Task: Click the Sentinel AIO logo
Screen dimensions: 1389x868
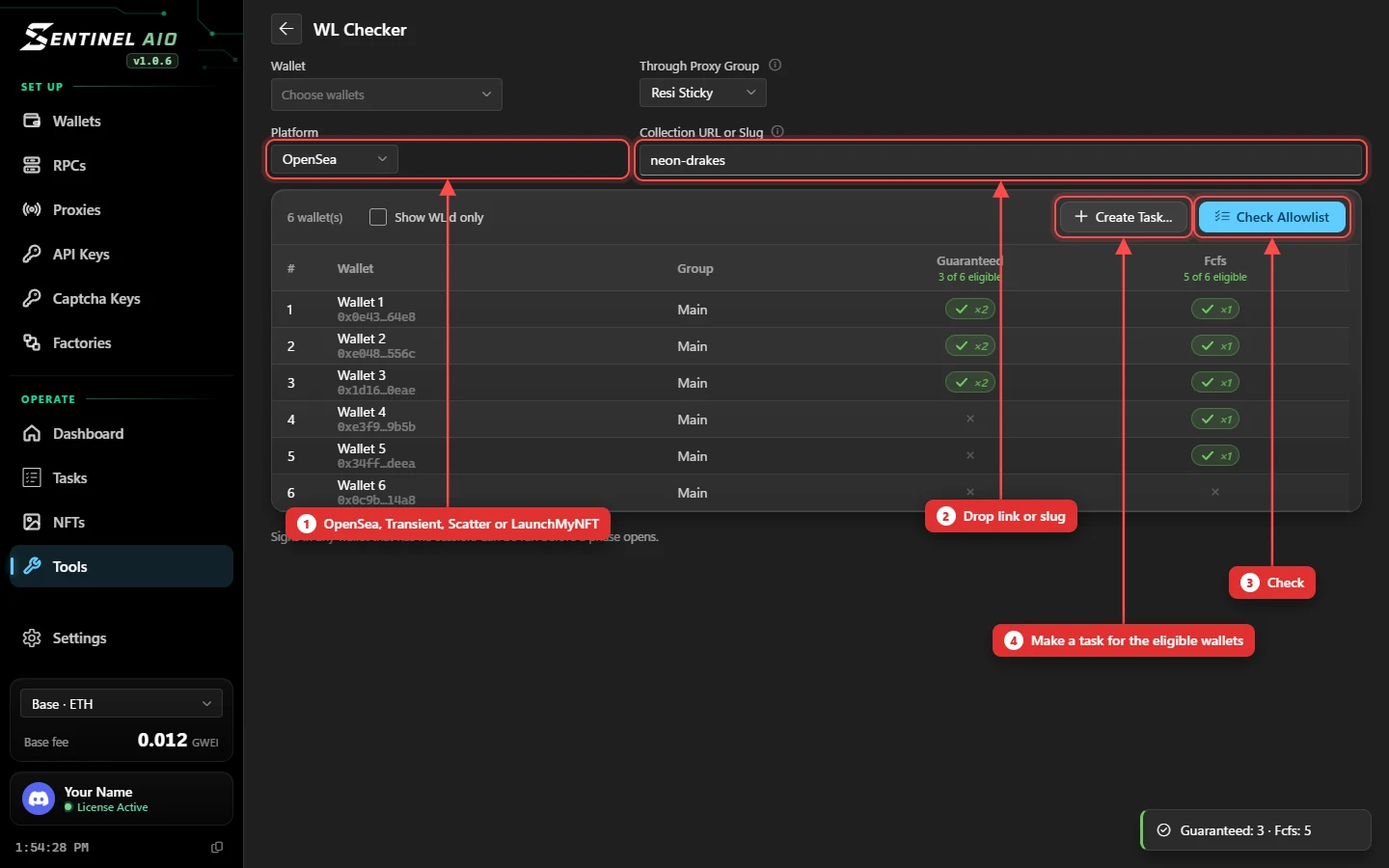Action: pyautogui.click(x=99, y=39)
